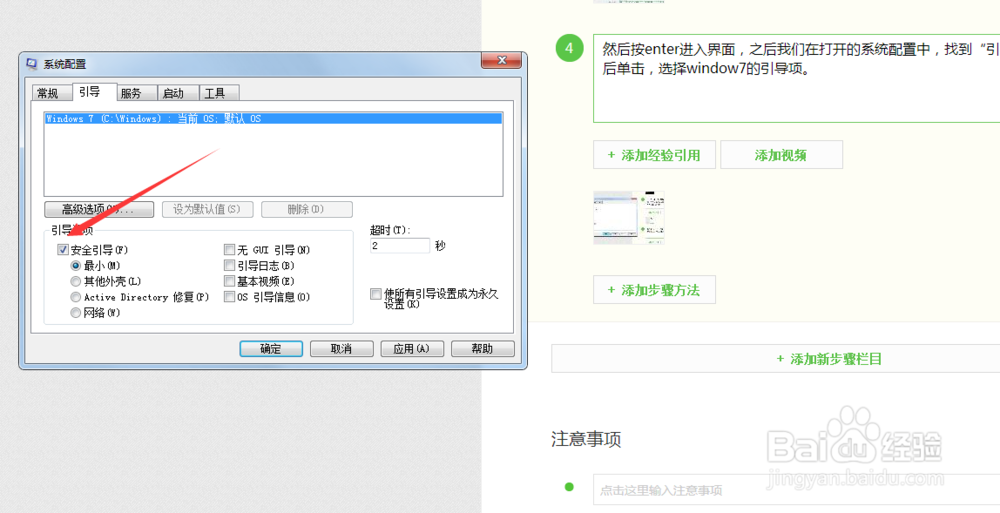Select the 网络 radio button
The image size is (1000, 513).
click(76, 313)
